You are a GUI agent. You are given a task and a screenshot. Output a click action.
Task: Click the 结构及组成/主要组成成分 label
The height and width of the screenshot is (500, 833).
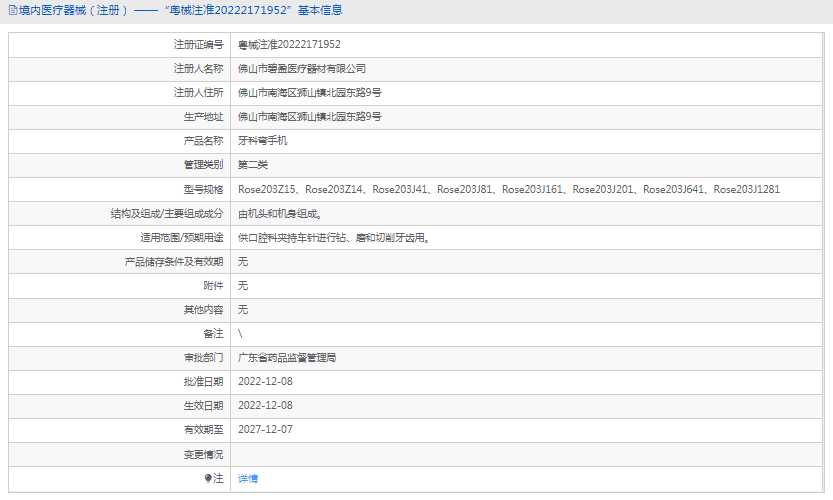(167, 214)
